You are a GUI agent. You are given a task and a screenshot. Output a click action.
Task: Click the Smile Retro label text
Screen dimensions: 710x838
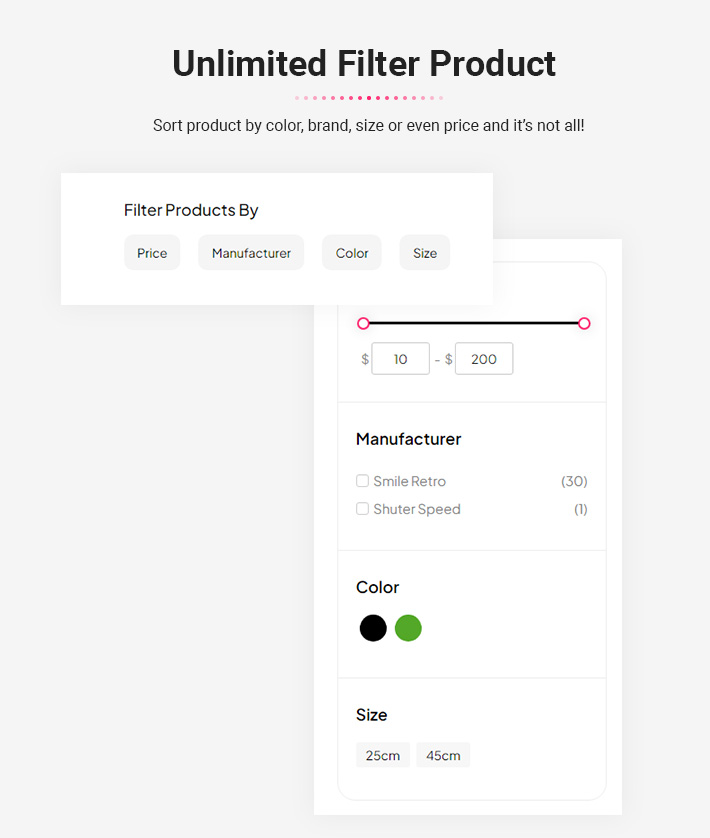pos(410,481)
